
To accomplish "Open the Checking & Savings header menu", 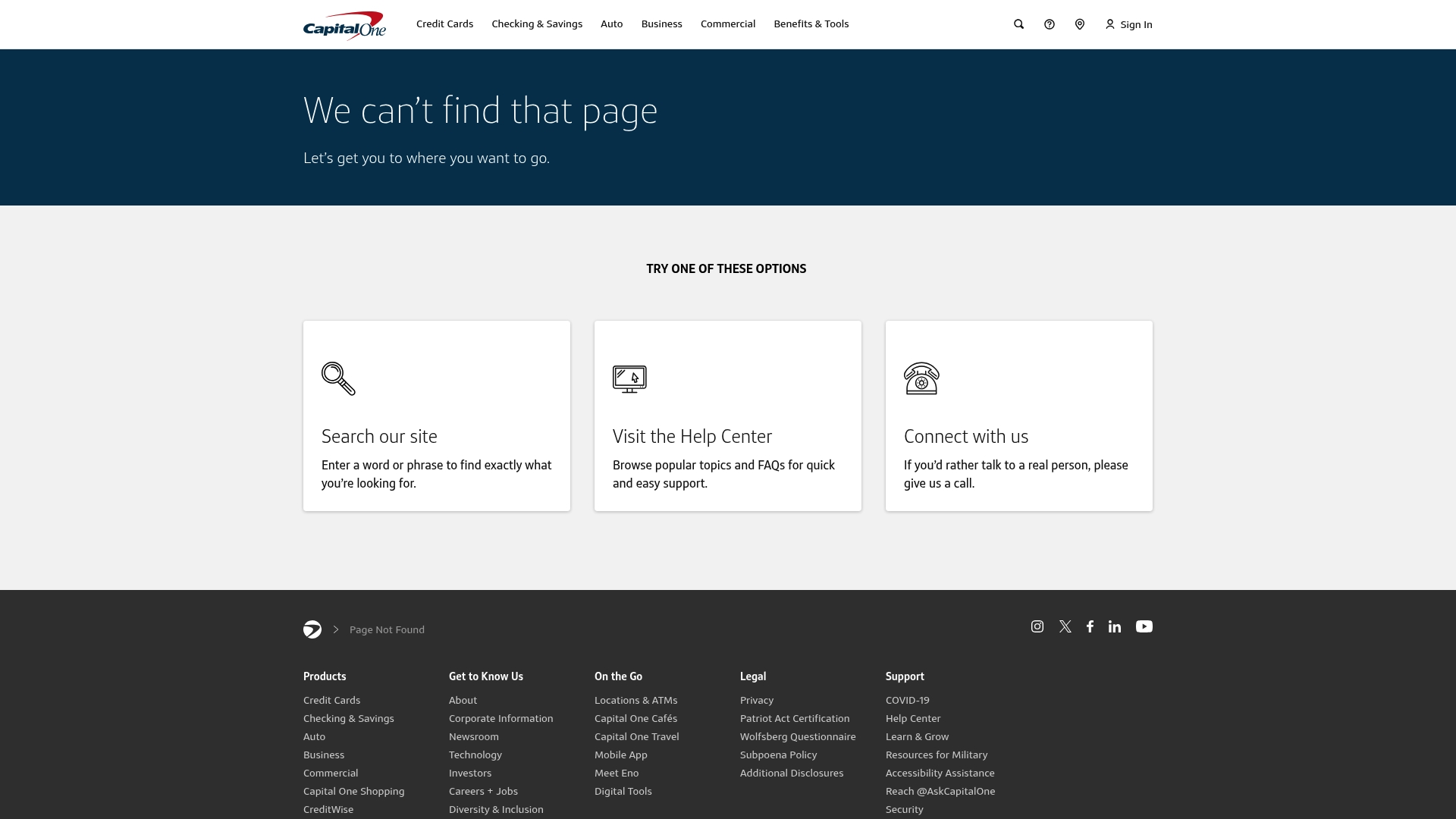I will pos(537,24).
